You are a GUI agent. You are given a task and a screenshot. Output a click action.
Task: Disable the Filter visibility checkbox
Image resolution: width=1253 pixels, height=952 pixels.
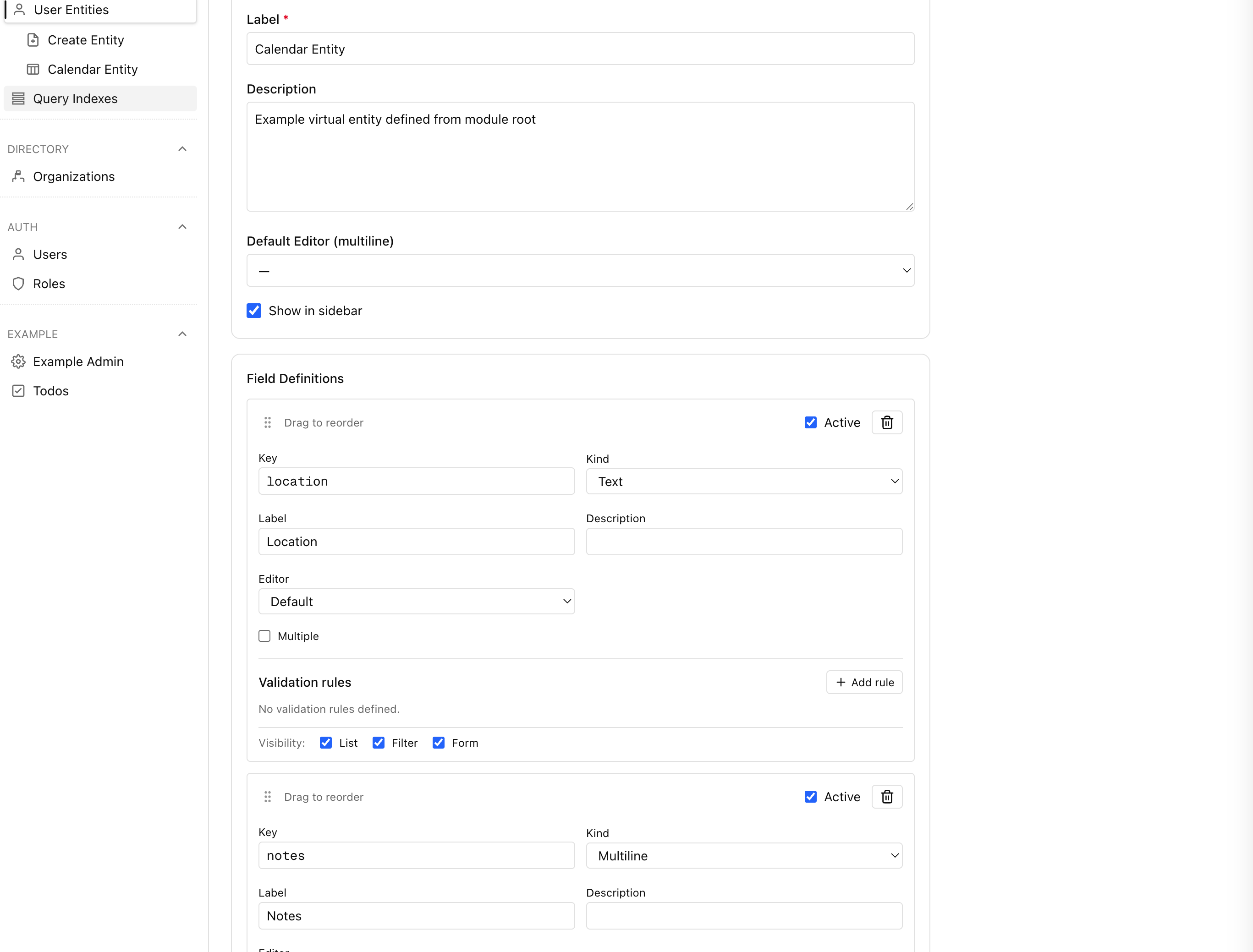point(379,742)
